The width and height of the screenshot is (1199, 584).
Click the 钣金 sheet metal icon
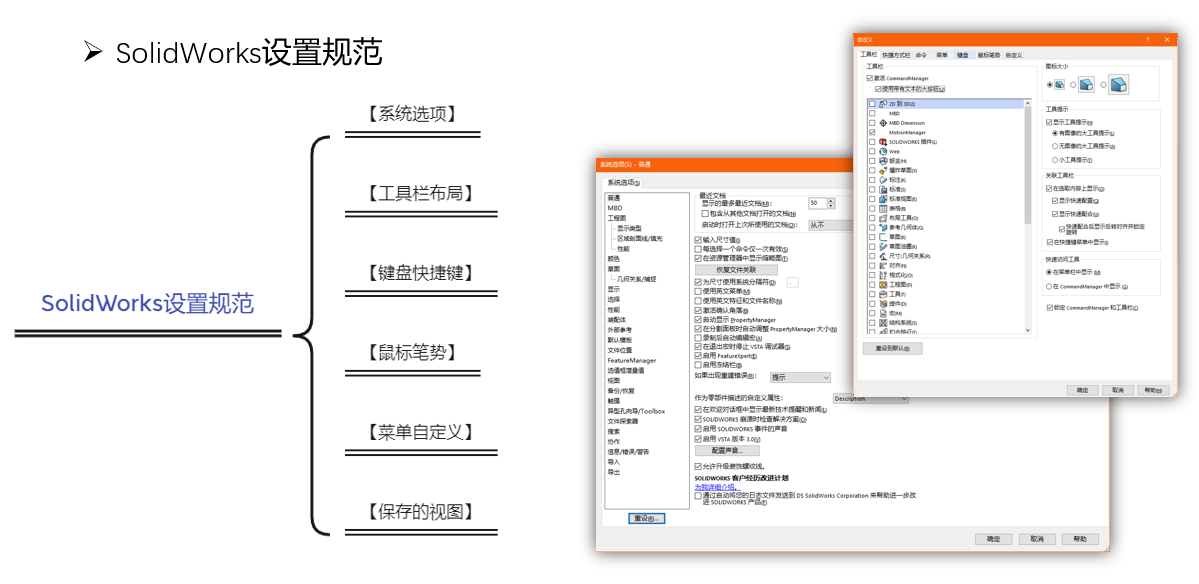pyautogui.click(x=883, y=161)
